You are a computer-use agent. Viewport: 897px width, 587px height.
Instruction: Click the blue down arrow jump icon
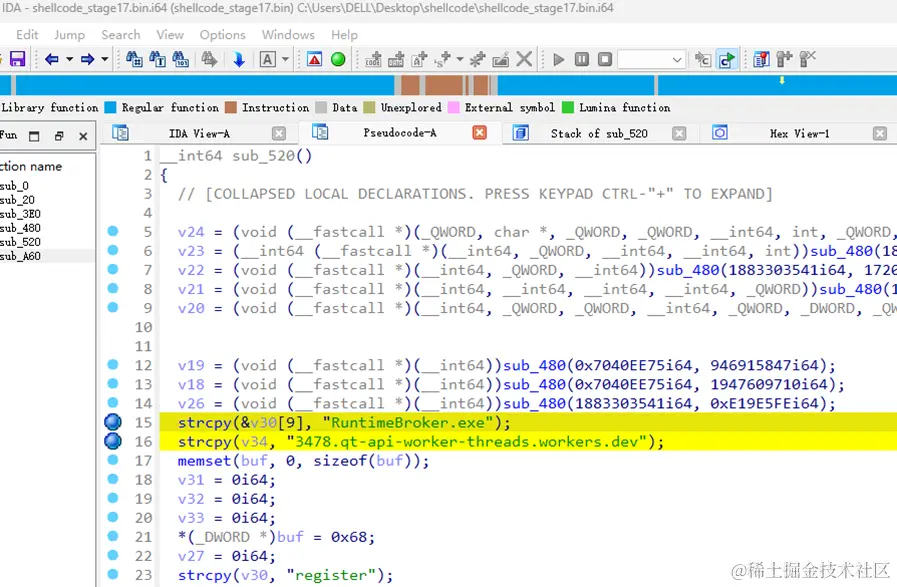point(239,59)
